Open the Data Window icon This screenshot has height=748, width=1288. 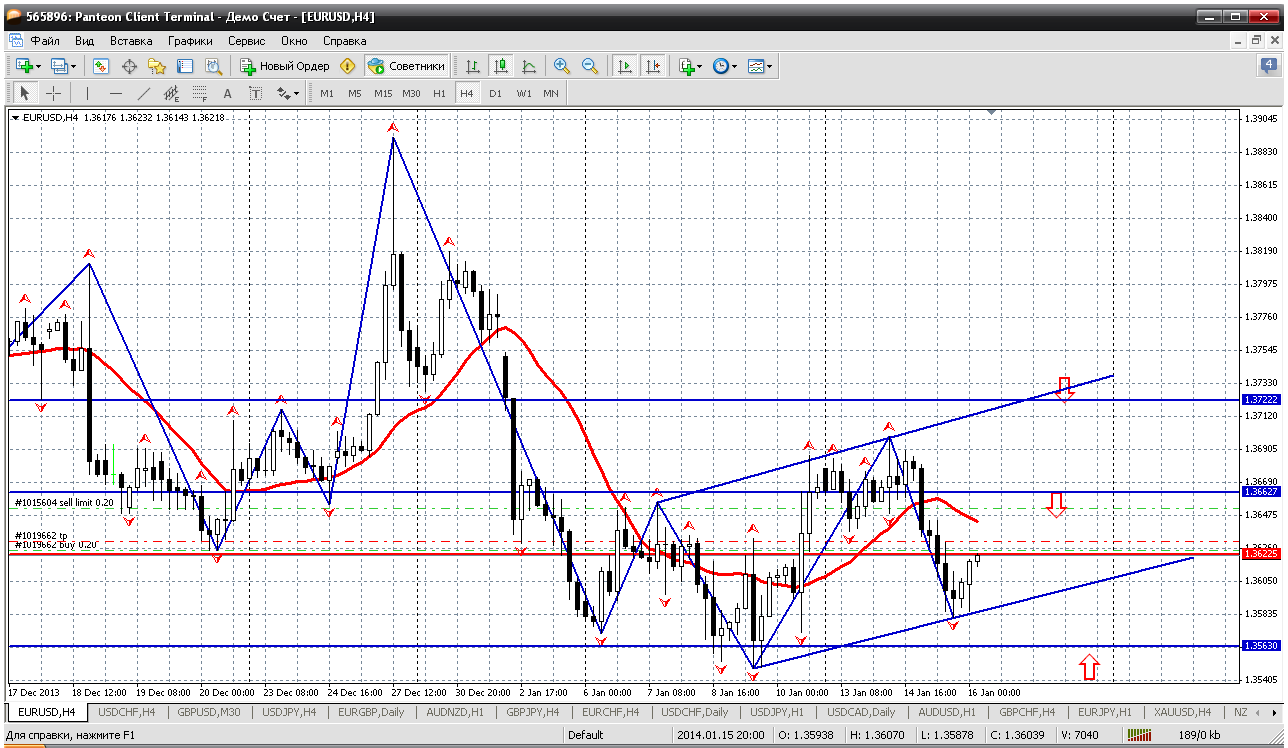[129, 66]
